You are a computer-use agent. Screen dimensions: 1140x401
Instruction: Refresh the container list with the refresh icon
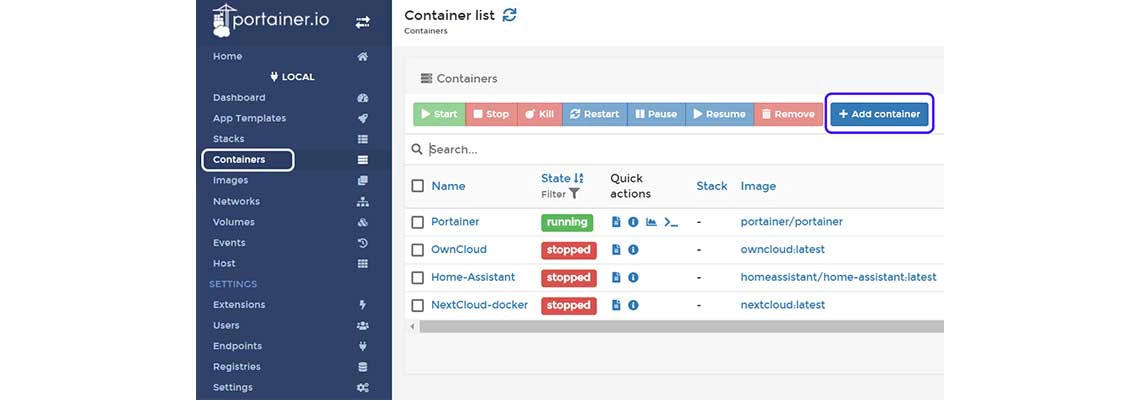510,15
